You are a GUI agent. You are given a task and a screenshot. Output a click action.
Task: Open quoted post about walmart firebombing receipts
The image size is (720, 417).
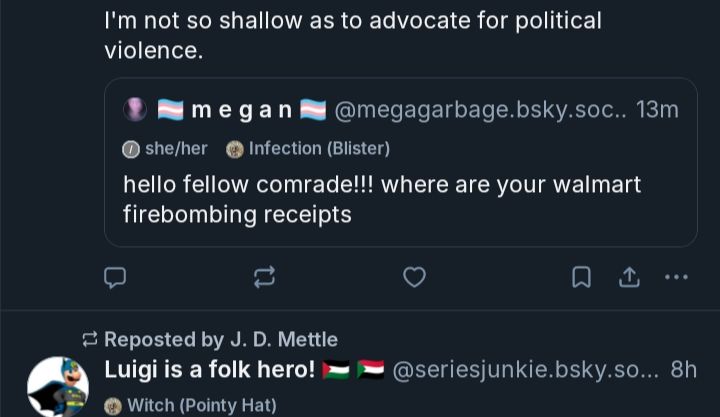pyautogui.click(x=382, y=199)
